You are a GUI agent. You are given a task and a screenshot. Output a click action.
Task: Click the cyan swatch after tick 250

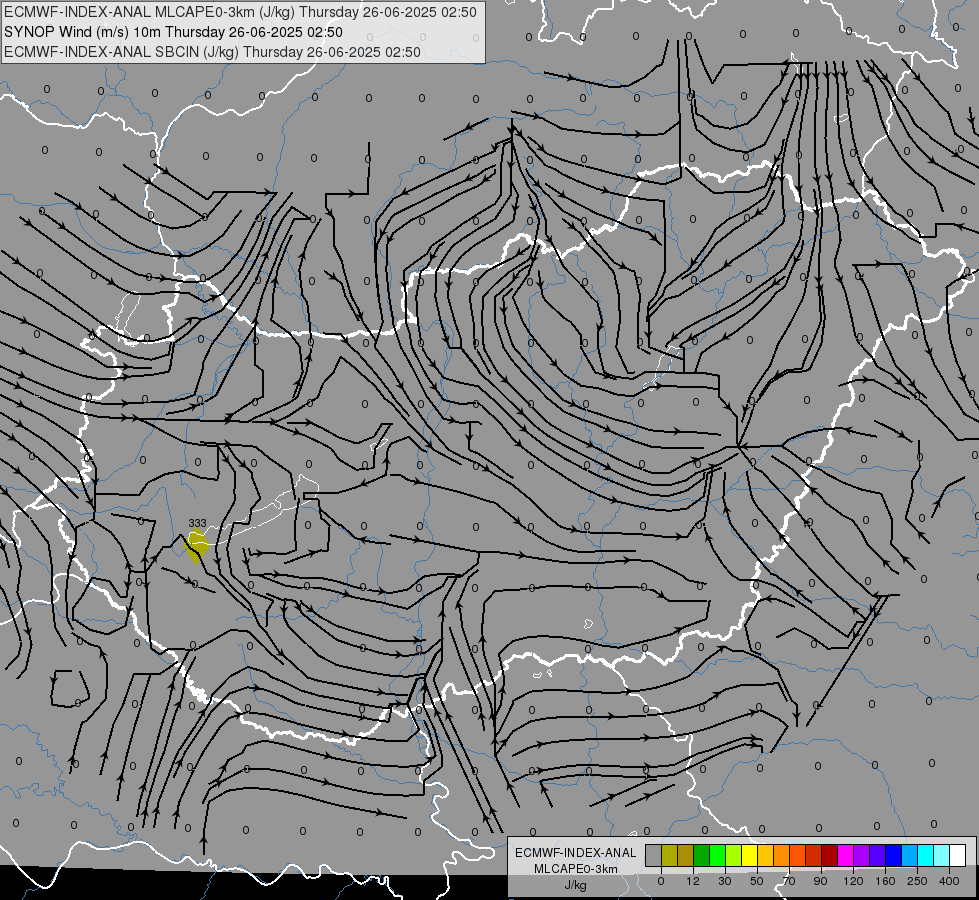point(927,855)
